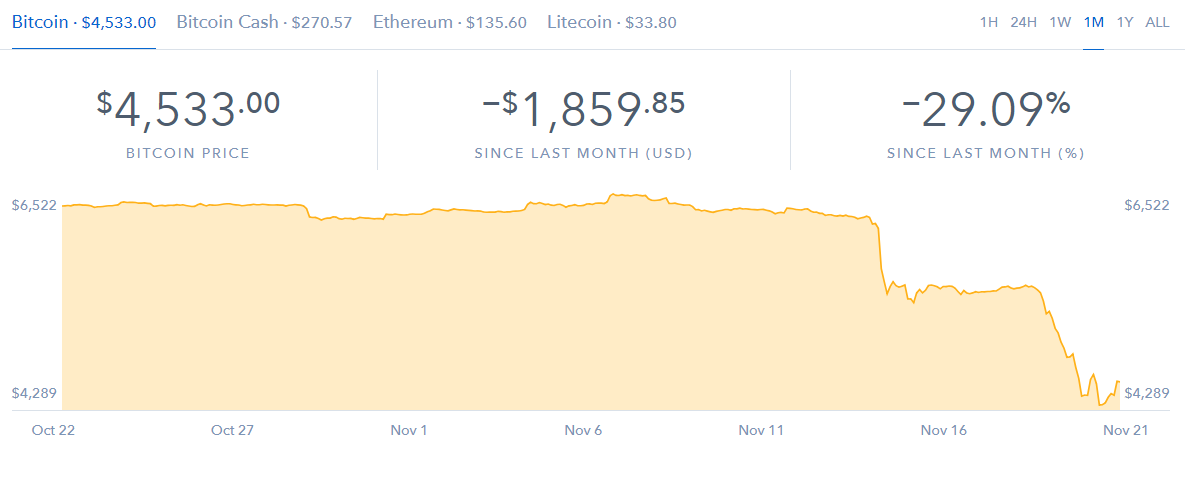
Task: Click the Nov 1 date label
Action: (408, 430)
